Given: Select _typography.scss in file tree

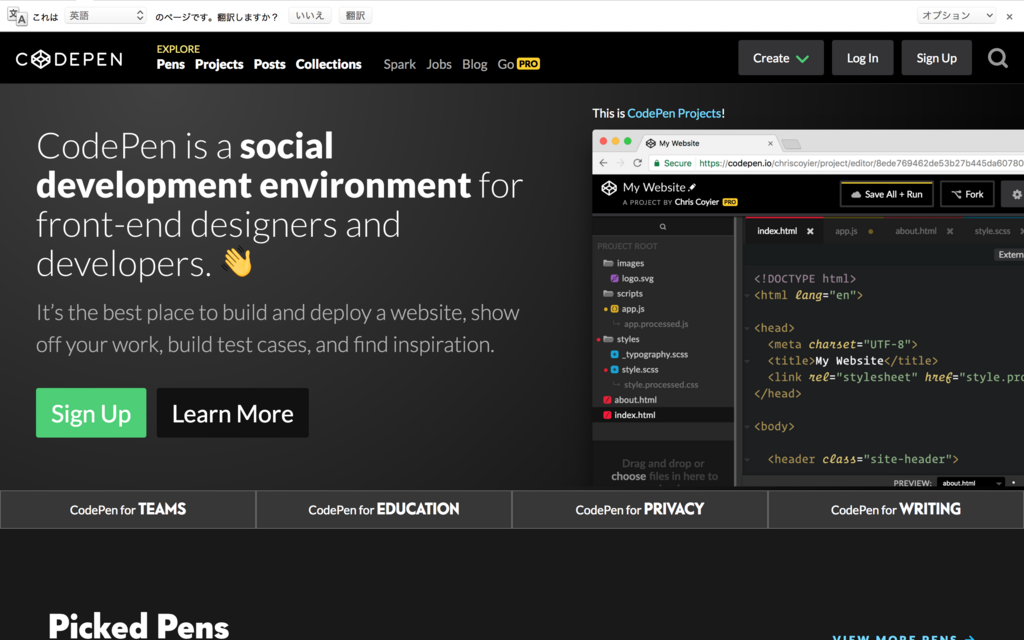Looking at the screenshot, I should pos(649,355).
